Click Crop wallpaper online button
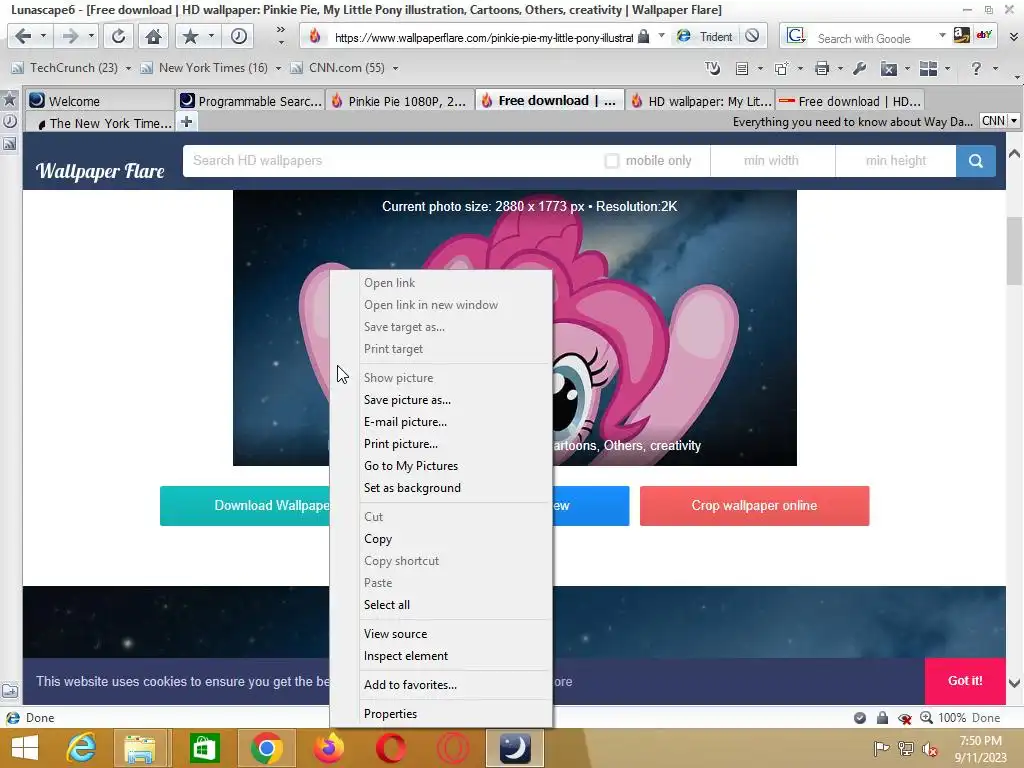 pos(754,505)
